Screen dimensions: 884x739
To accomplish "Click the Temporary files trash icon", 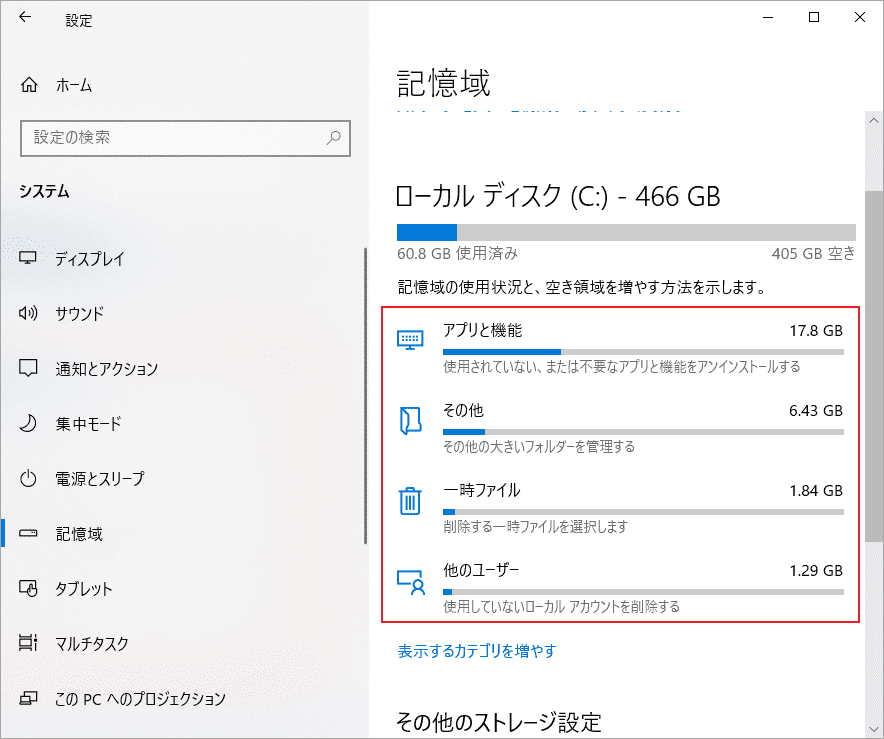I will click(410, 500).
